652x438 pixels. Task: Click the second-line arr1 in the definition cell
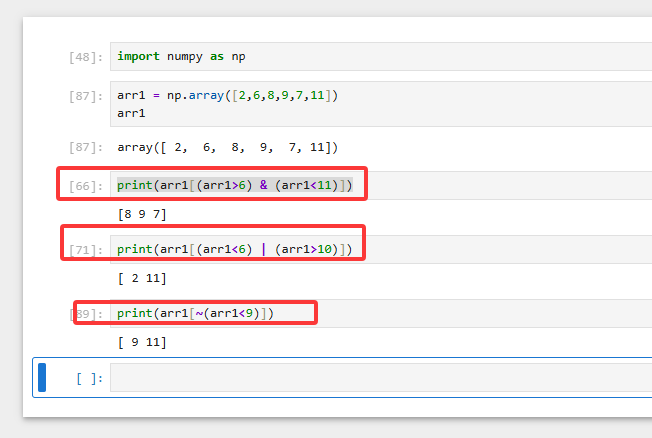[x=131, y=113]
